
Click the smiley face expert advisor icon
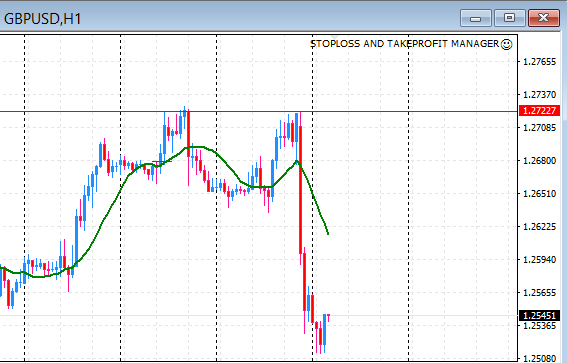click(506, 44)
